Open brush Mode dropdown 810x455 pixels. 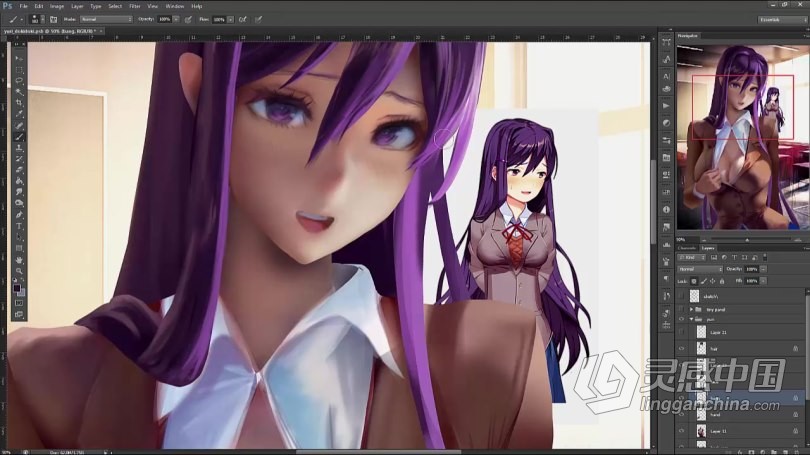coord(106,19)
